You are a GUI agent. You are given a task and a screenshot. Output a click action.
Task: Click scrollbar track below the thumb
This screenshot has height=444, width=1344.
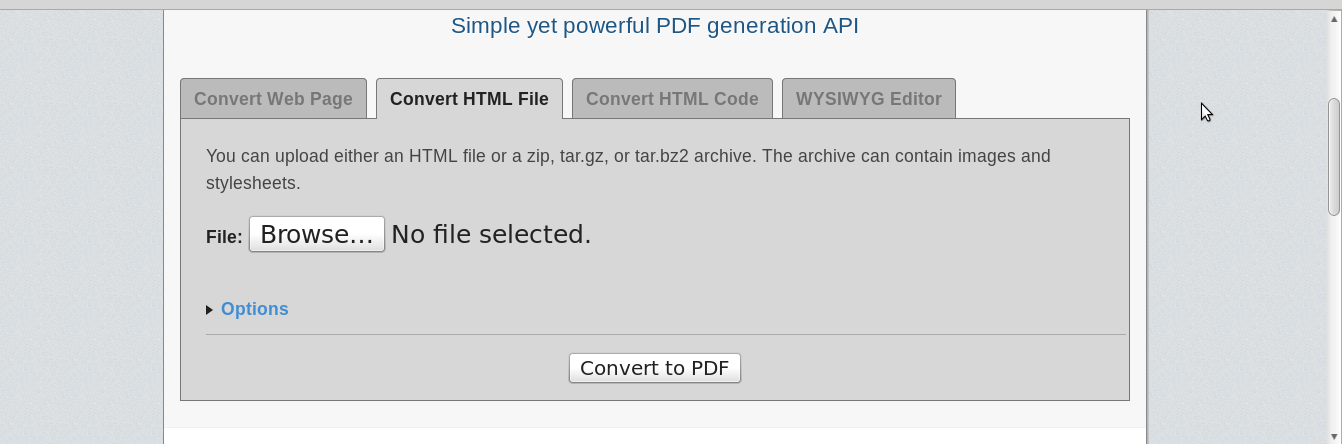1334,320
